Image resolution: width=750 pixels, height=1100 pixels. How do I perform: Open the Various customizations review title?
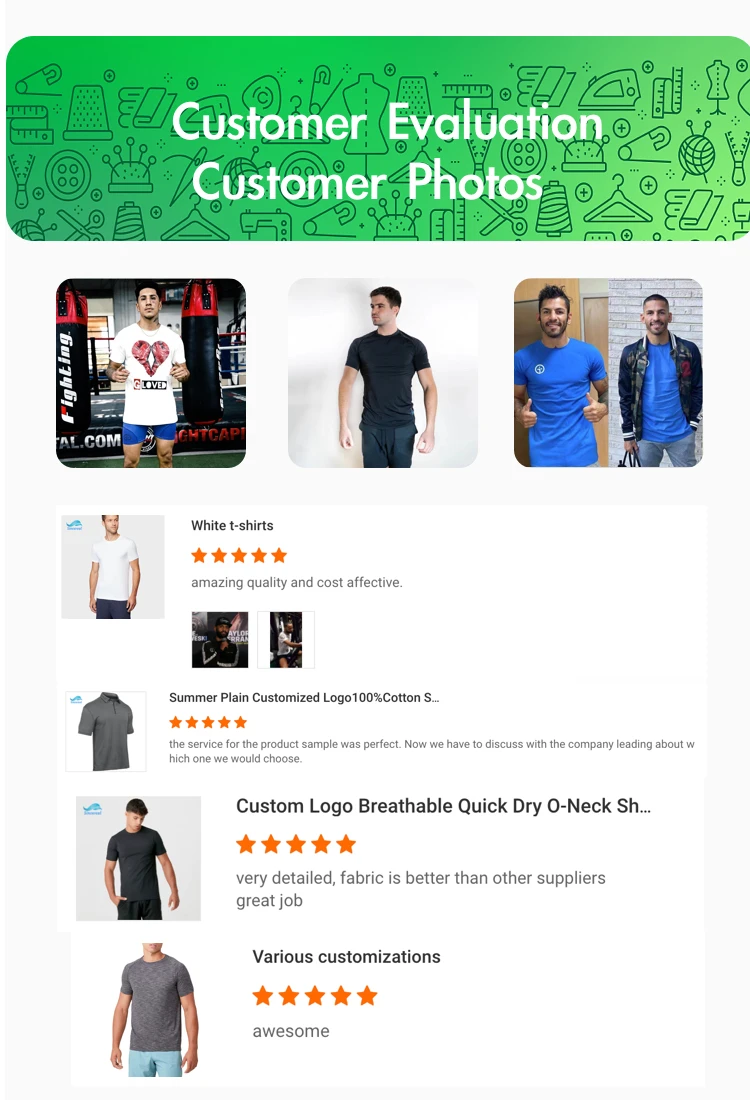coord(347,957)
